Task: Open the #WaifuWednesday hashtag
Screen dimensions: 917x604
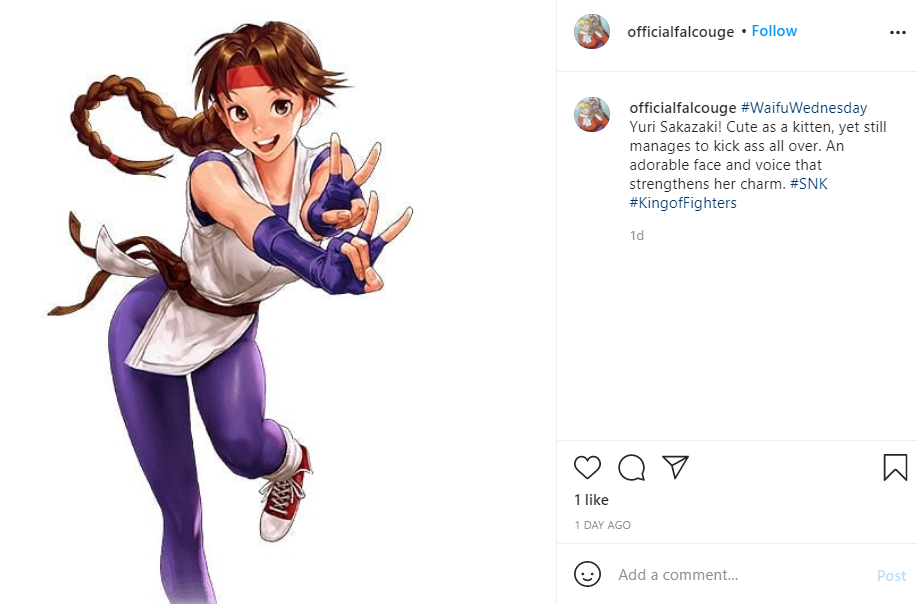Action: point(804,108)
